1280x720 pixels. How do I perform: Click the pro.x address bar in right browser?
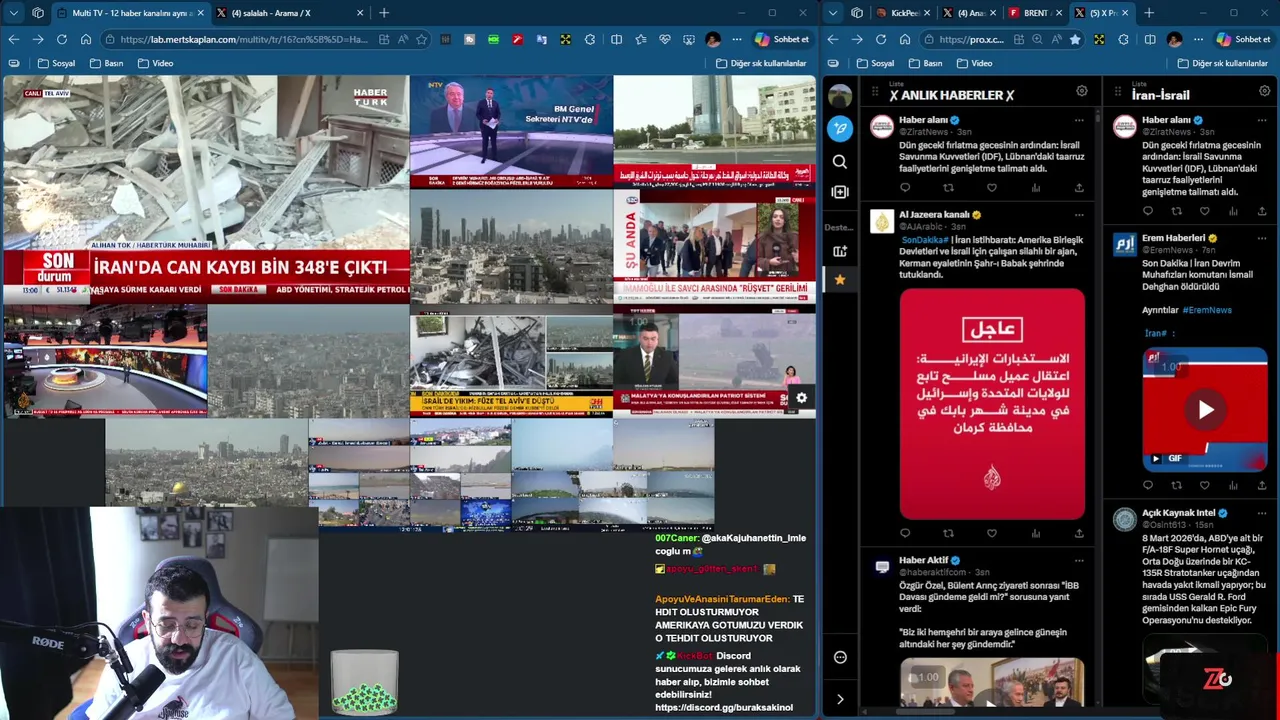pyautogui.click(x=971, y=39)
